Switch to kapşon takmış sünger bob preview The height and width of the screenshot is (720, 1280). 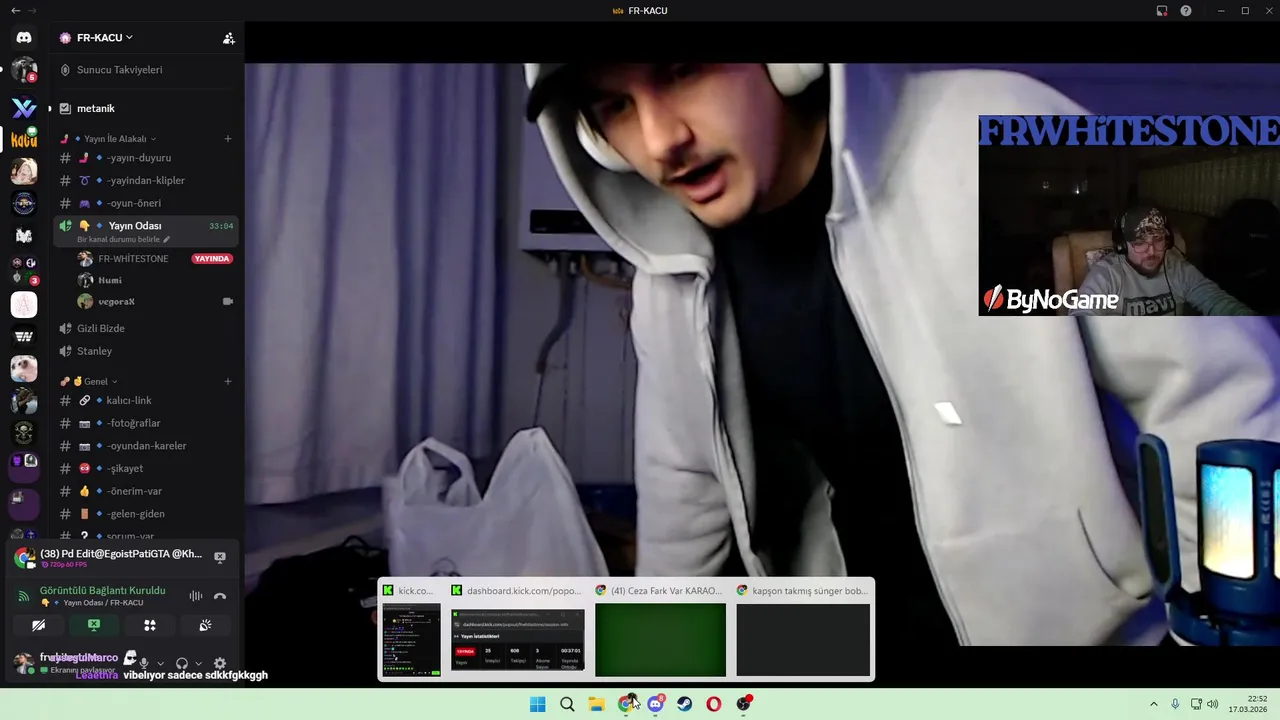803,630
